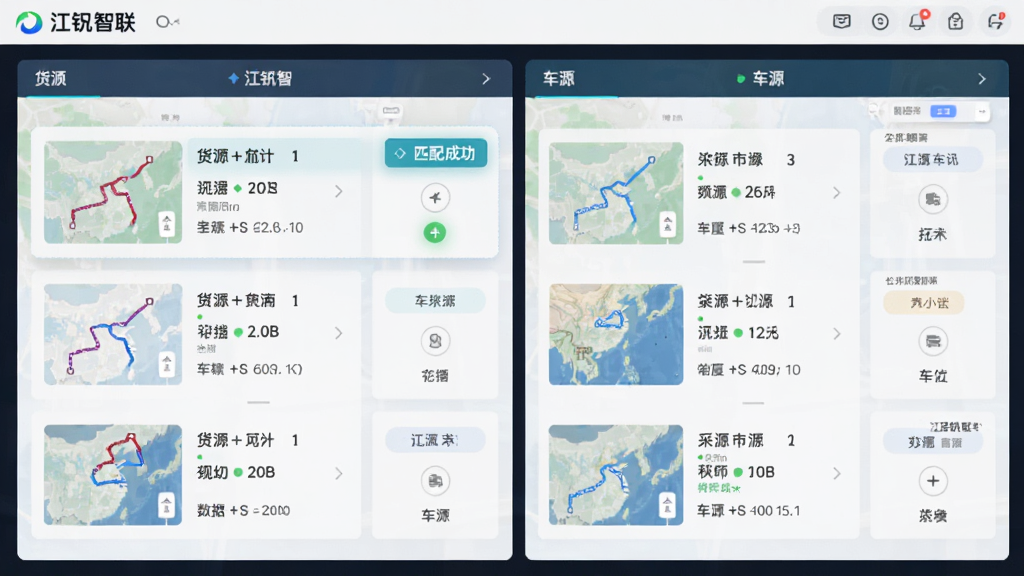Expand the 车源 panel using its header chevron

[982, 79]
